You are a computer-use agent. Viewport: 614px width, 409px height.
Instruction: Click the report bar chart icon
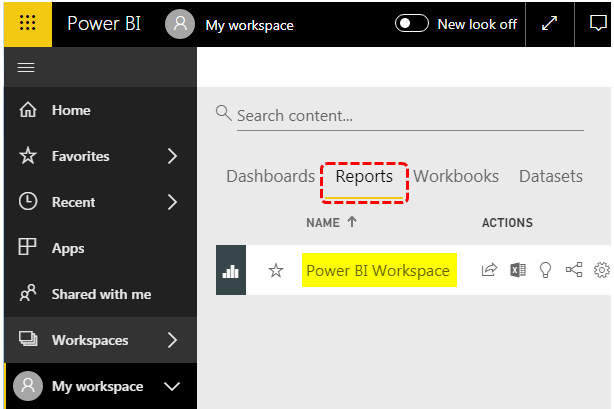click(231, 270)
